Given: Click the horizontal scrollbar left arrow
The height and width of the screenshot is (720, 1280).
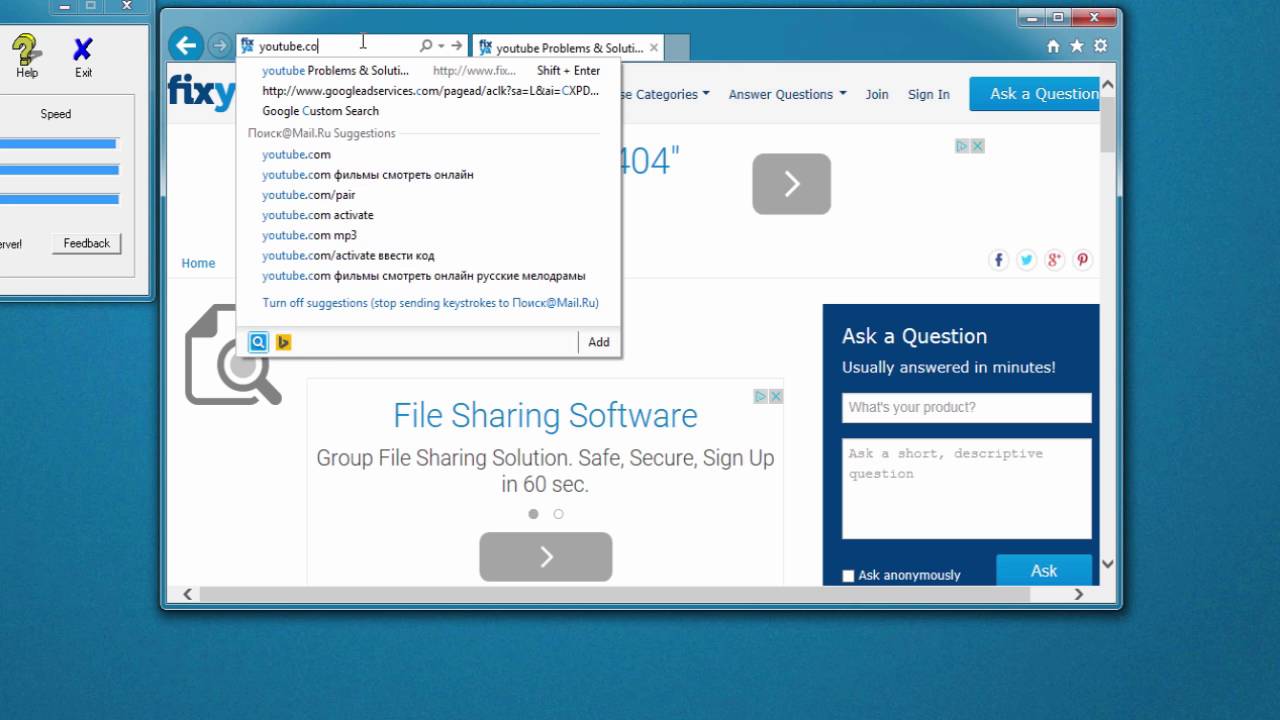Looking at the screenshot, I should [x=187, y=594].
